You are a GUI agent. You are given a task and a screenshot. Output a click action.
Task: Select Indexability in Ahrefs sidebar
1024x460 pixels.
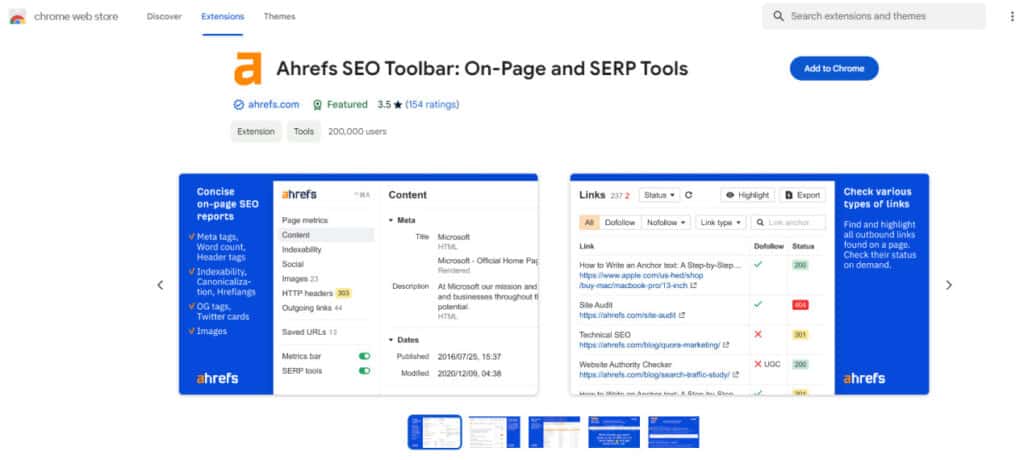(x=302, y=250)
